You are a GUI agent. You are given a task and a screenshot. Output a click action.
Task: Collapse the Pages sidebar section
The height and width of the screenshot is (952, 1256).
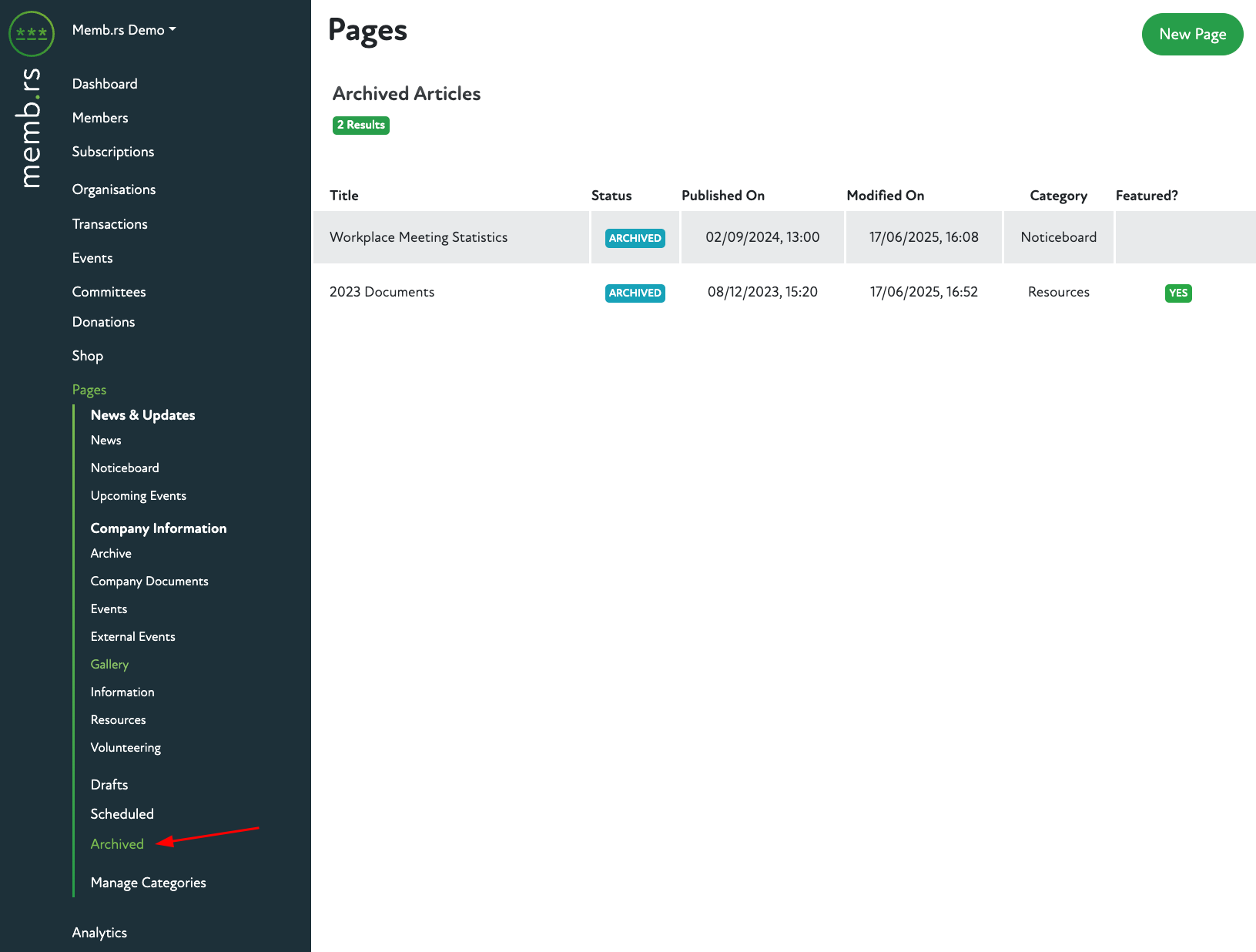[x=89, y=390]
